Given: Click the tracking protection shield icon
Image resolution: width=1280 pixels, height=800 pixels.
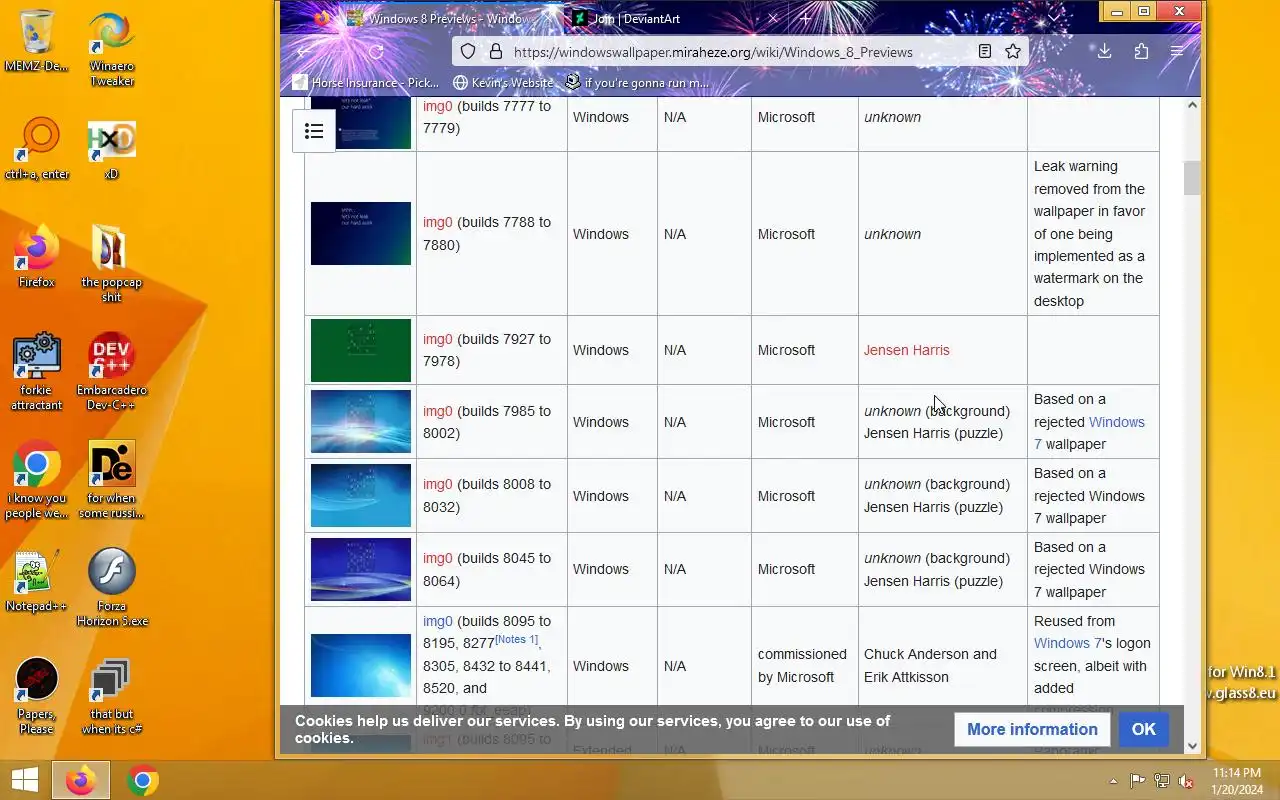Looking at the screenshot, I should point(468,51).
